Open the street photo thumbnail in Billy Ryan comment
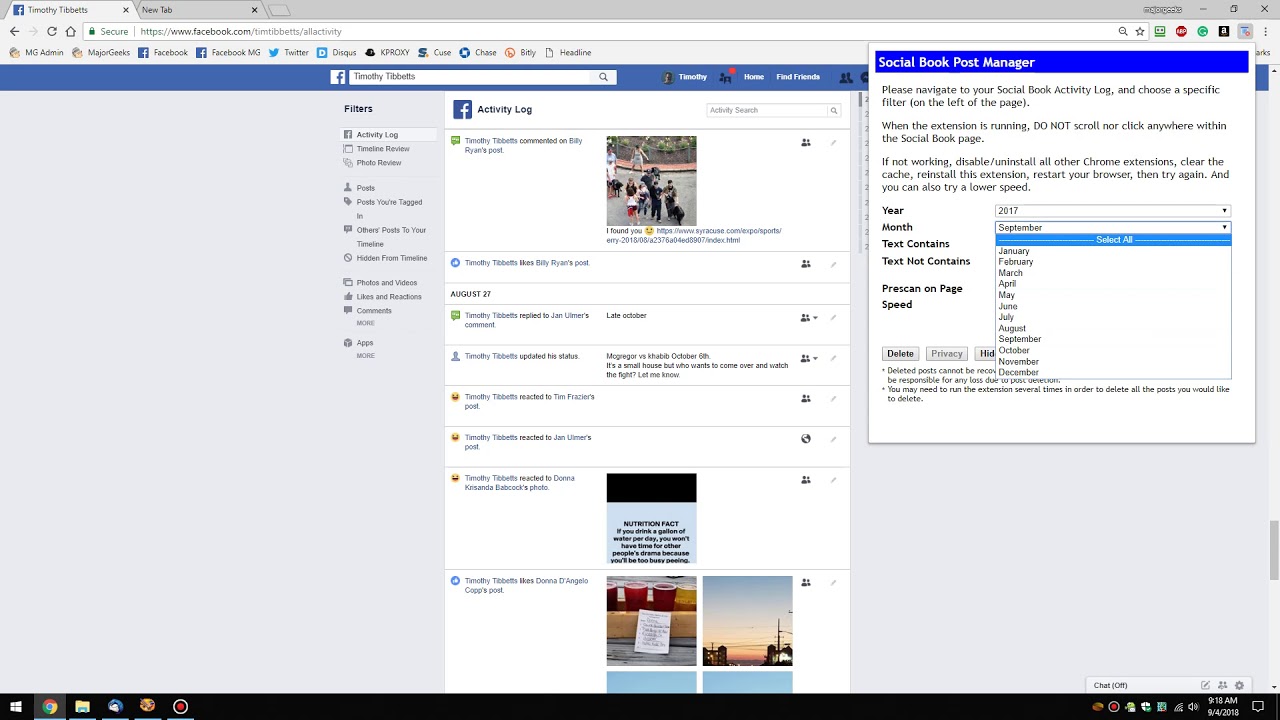The height and width of the screenshot is (720, 1280). click(x=651, y=181)
